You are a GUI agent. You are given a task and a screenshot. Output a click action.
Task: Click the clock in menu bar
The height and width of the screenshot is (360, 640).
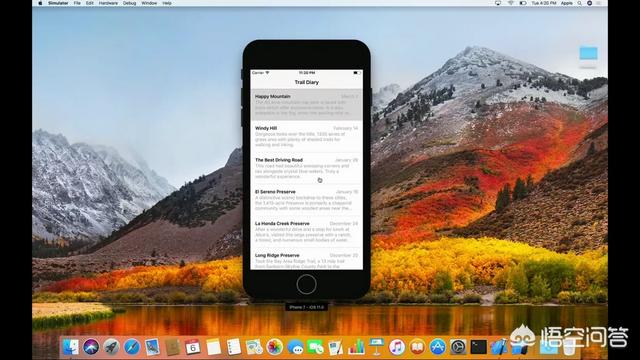[544, 3]
